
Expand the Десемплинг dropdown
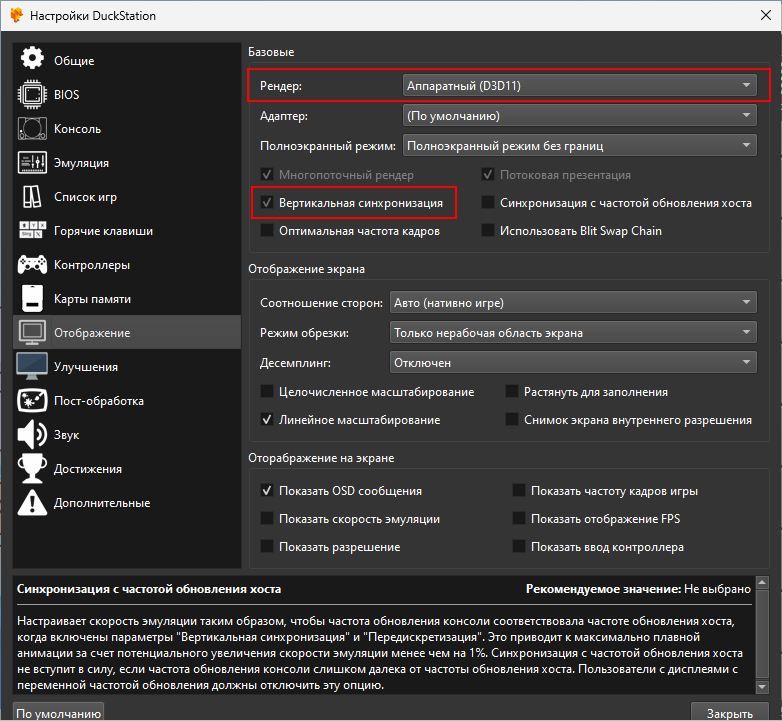click(573, 362)
